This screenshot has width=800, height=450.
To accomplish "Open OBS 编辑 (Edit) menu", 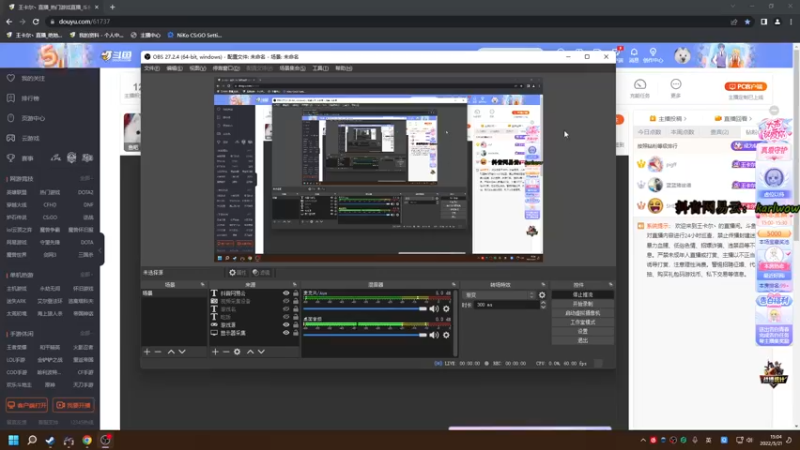I will pos(174,68).
